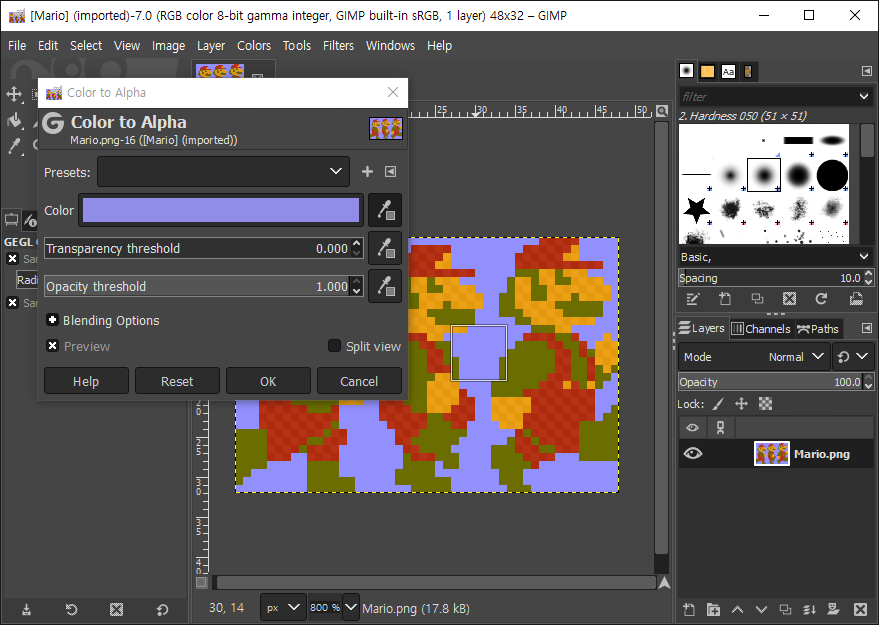Toggle lock alpha channel
The image size is (879, 625).
coord(765,404)
